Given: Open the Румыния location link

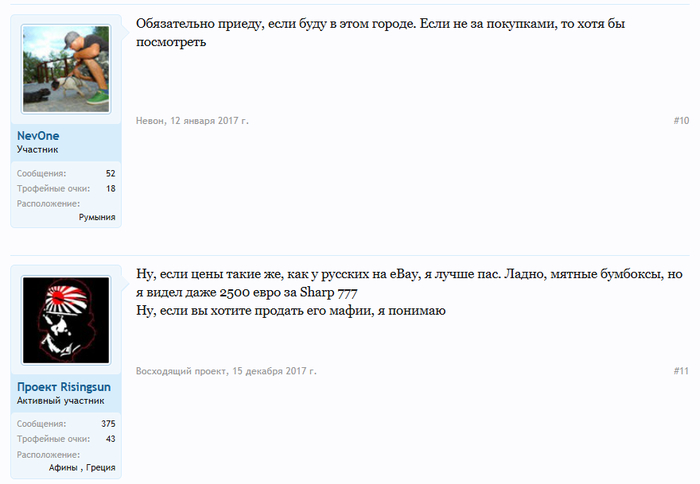Looking at the screenshot, I should [97, 217].
